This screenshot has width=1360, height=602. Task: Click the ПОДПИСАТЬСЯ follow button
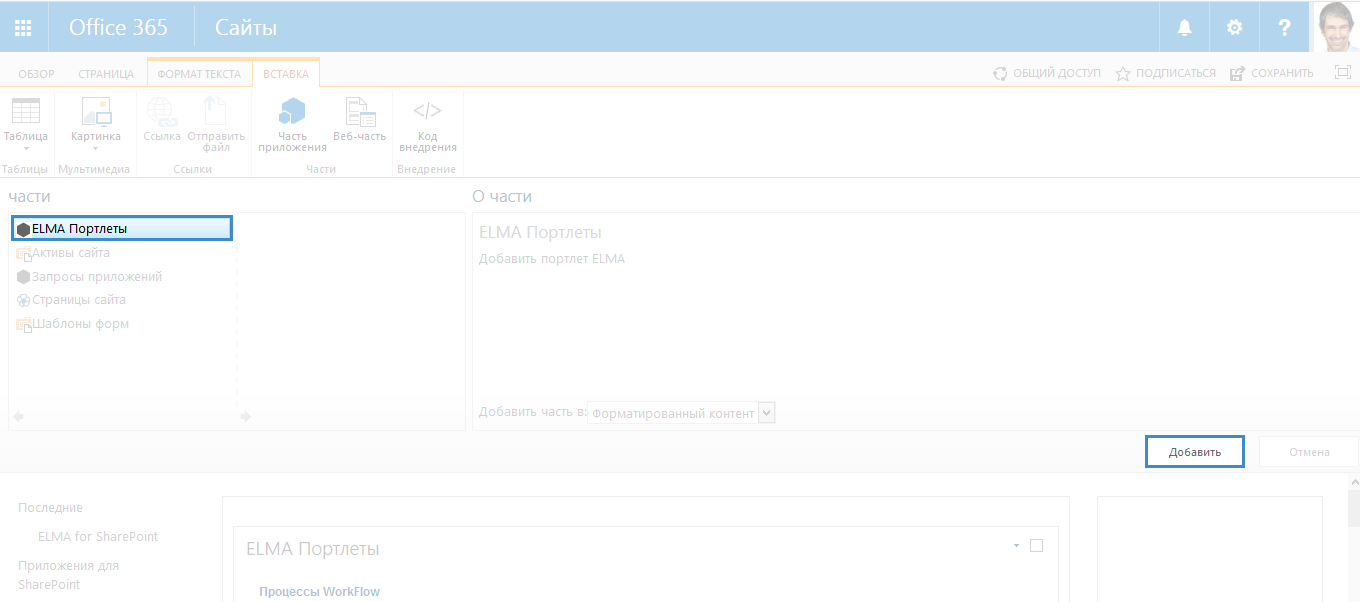(x=1166, y=73)
